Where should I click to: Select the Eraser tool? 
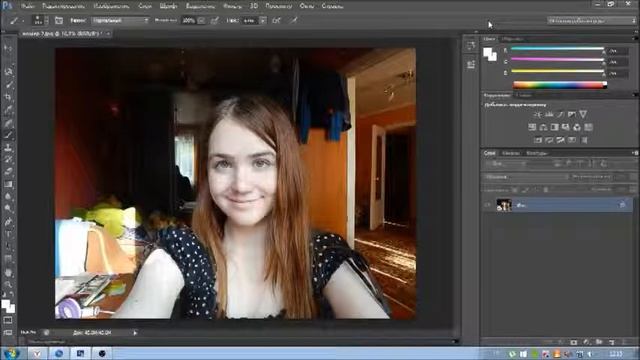coord(8,172)
